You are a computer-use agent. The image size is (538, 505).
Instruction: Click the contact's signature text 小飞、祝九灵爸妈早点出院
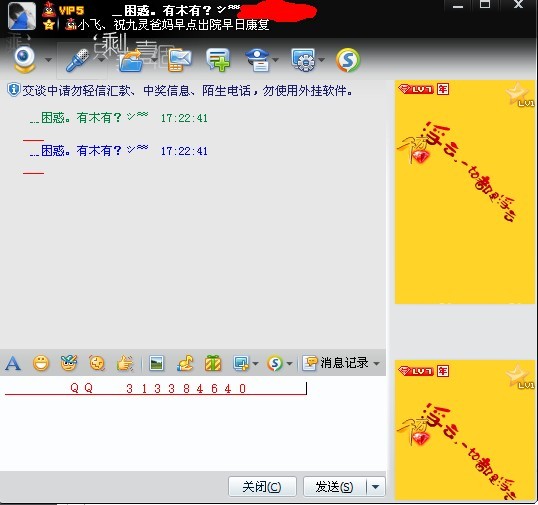click(173, 25)
